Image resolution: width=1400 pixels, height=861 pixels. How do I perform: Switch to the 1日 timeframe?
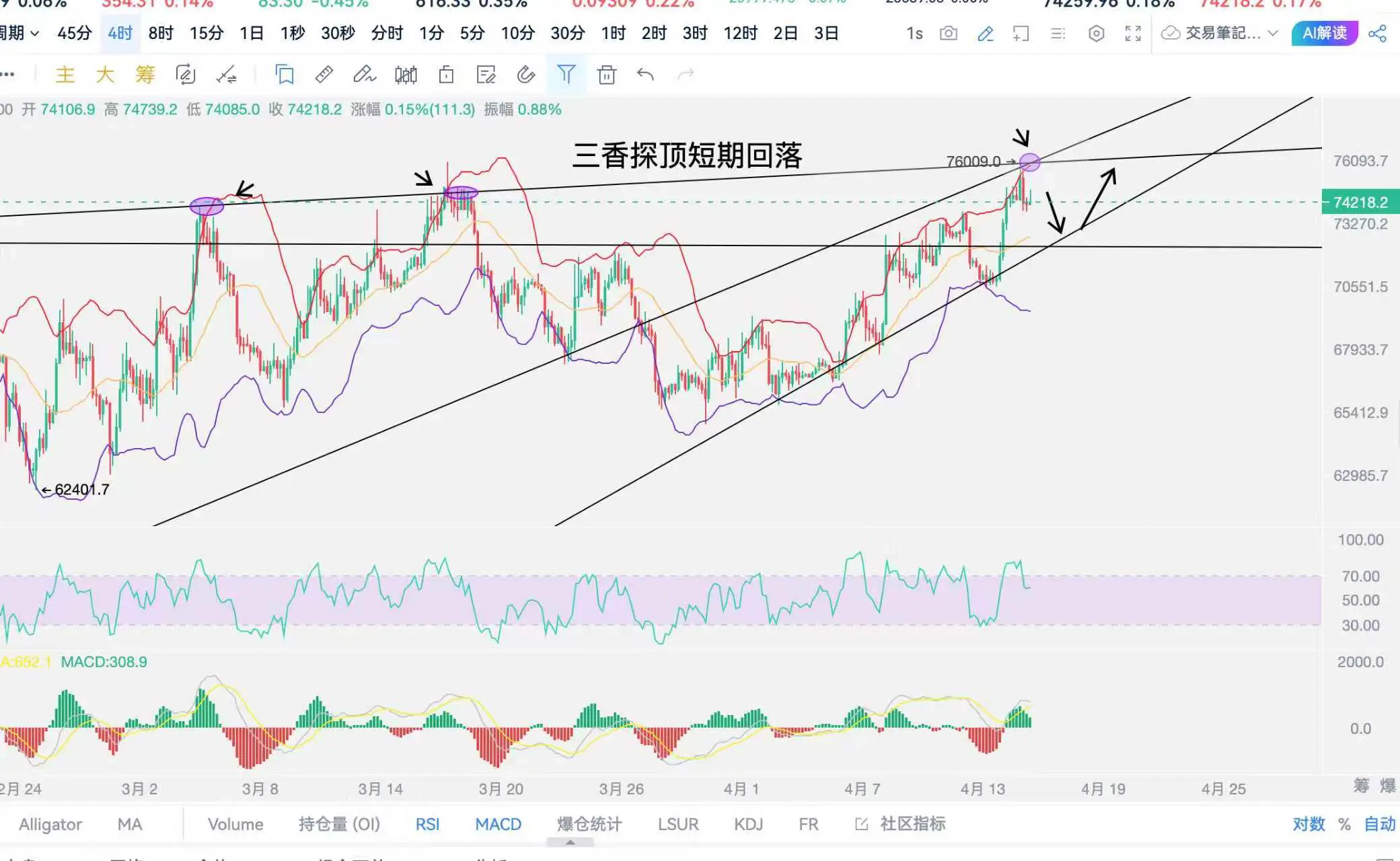point(251,33)
